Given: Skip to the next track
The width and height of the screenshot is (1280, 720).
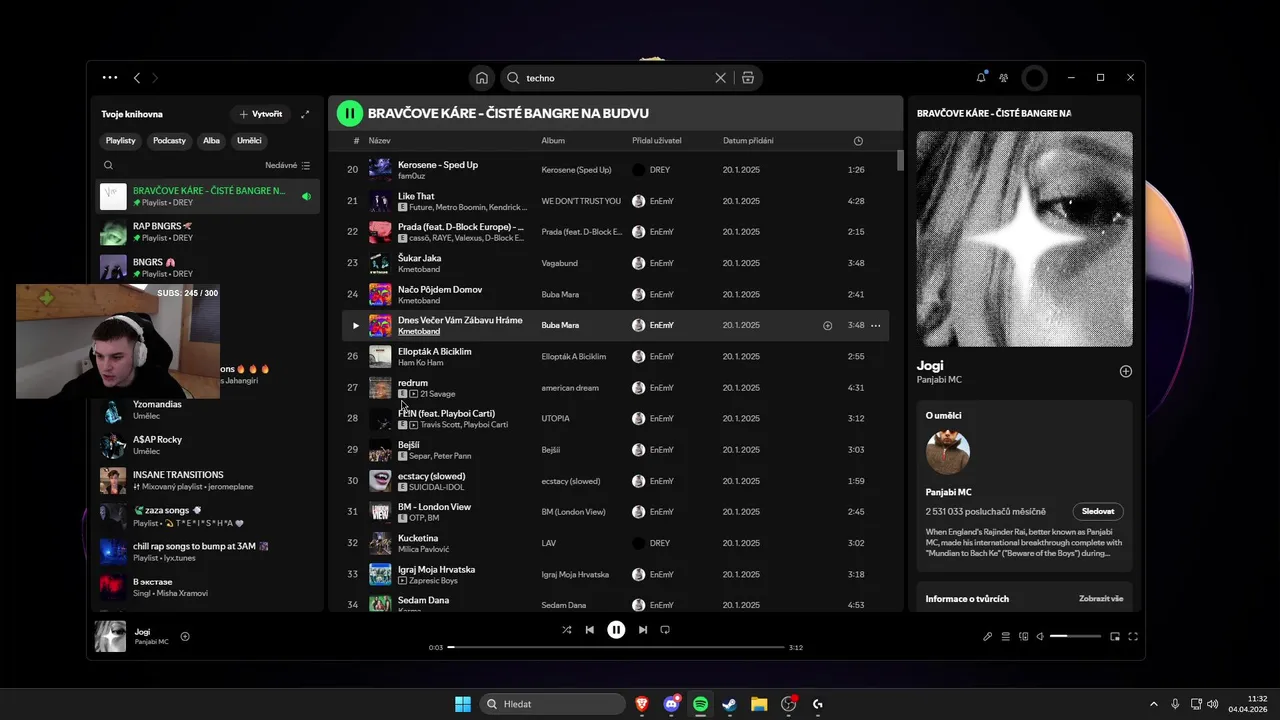Looking at the screenshot, I should [643, 630].
